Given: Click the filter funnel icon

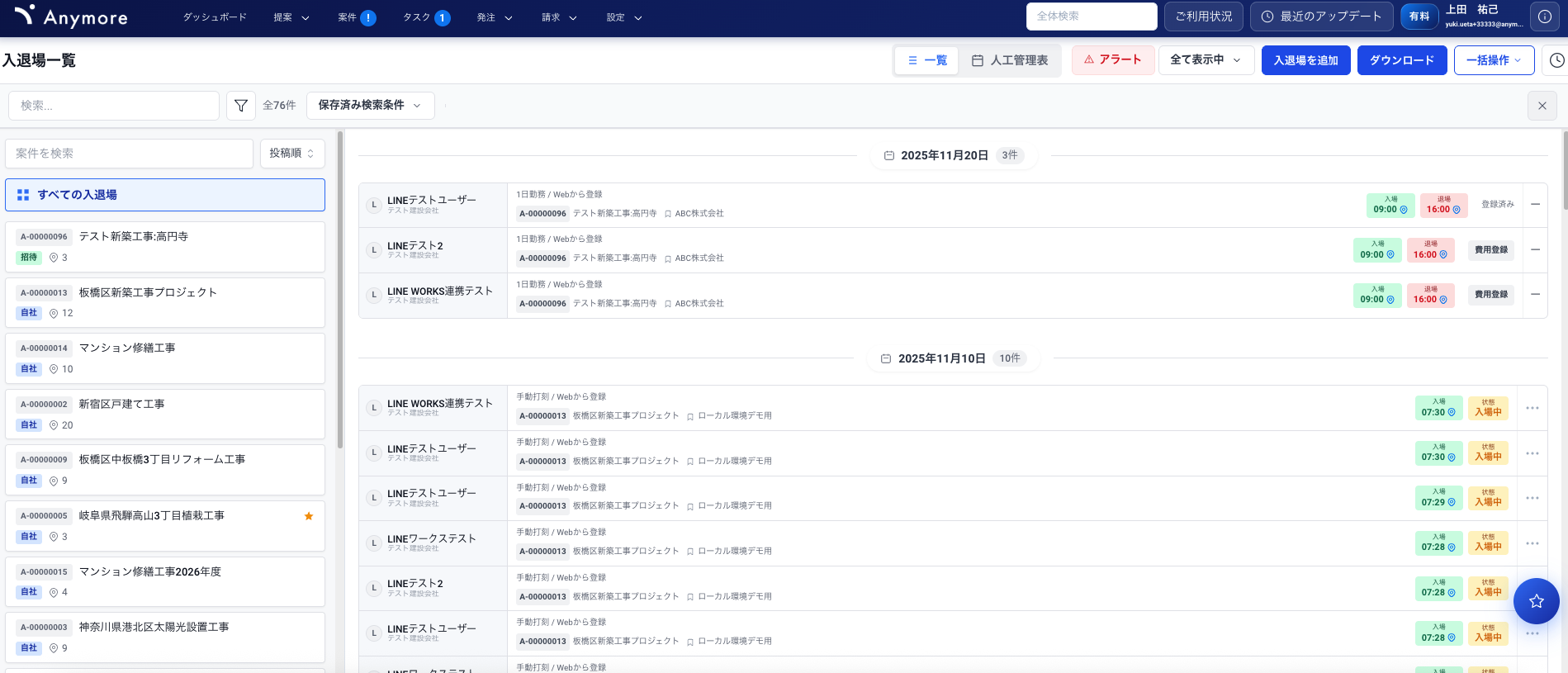Looking at the screenshot, I should (241, 106).
